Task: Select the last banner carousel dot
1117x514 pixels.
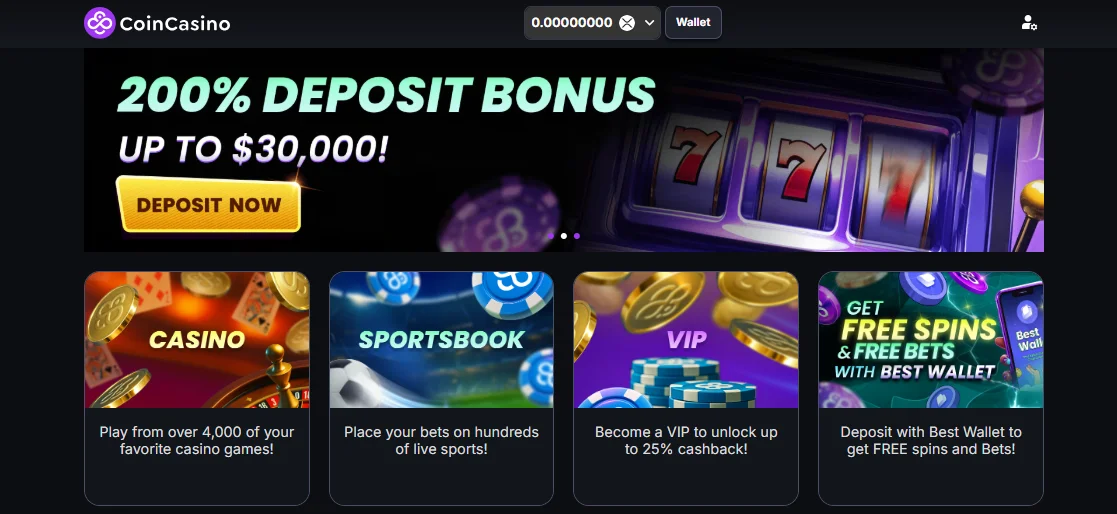Action: [576, 236]
